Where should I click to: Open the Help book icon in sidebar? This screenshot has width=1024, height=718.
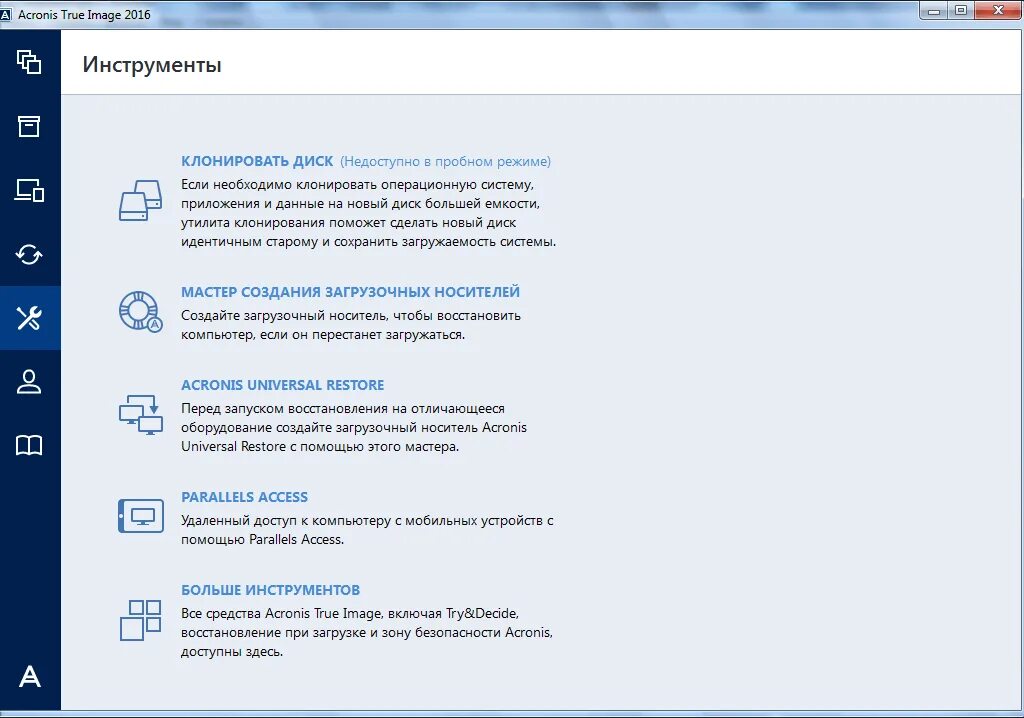tap(29, 446)
